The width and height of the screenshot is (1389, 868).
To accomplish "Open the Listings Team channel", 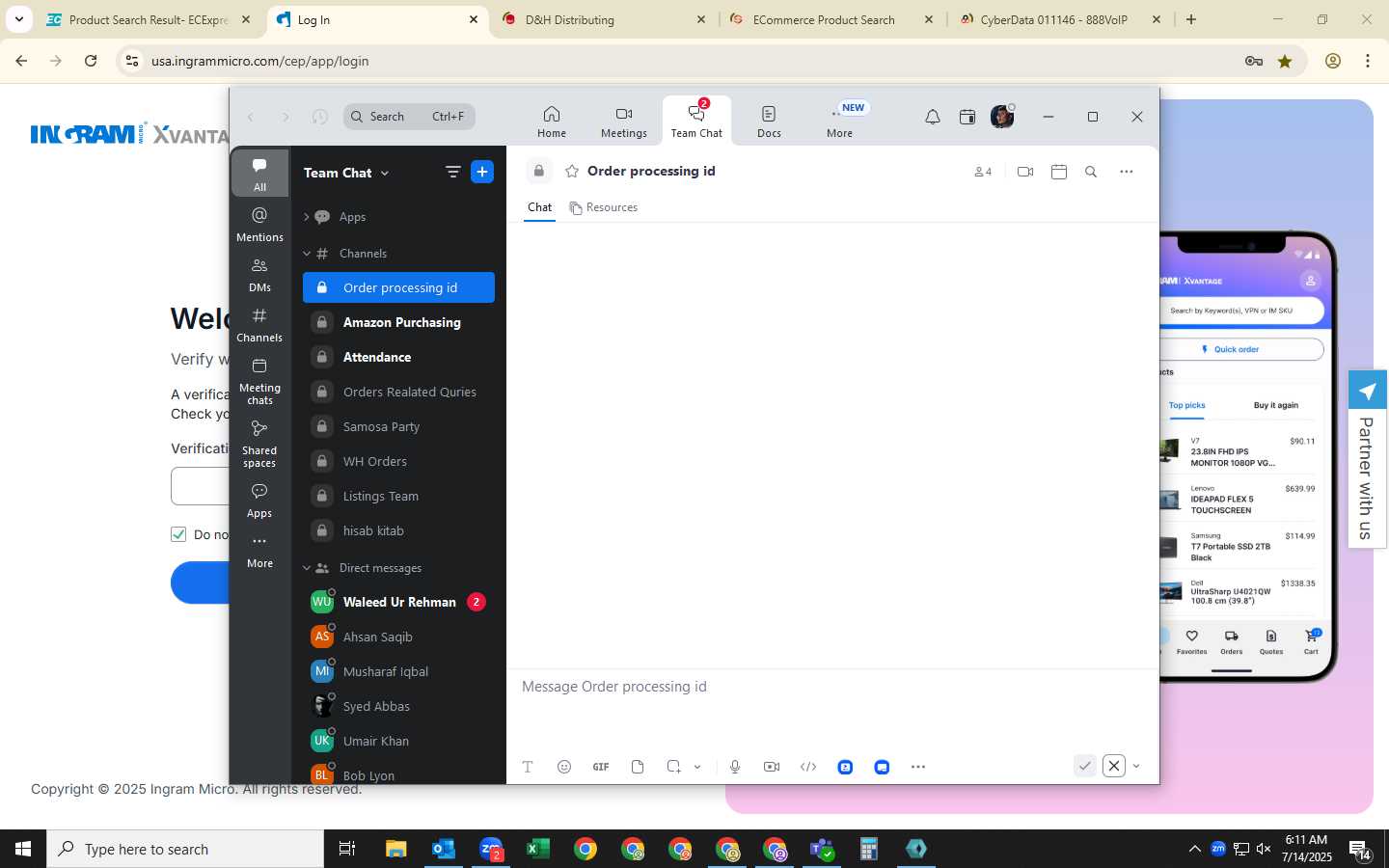I will [398, 496].
